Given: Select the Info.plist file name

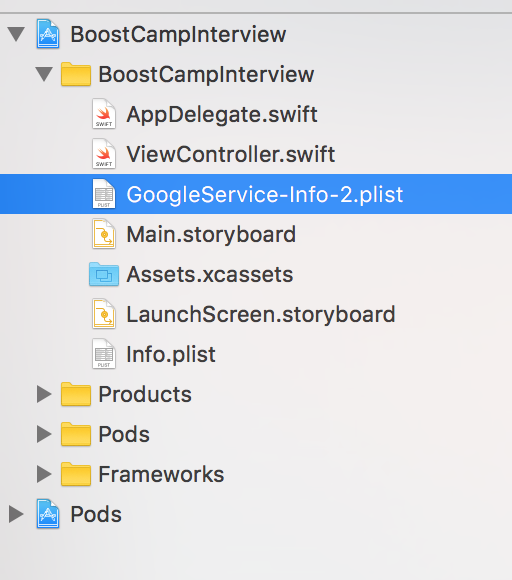Looking at the screenshot, I should (171, 354).
